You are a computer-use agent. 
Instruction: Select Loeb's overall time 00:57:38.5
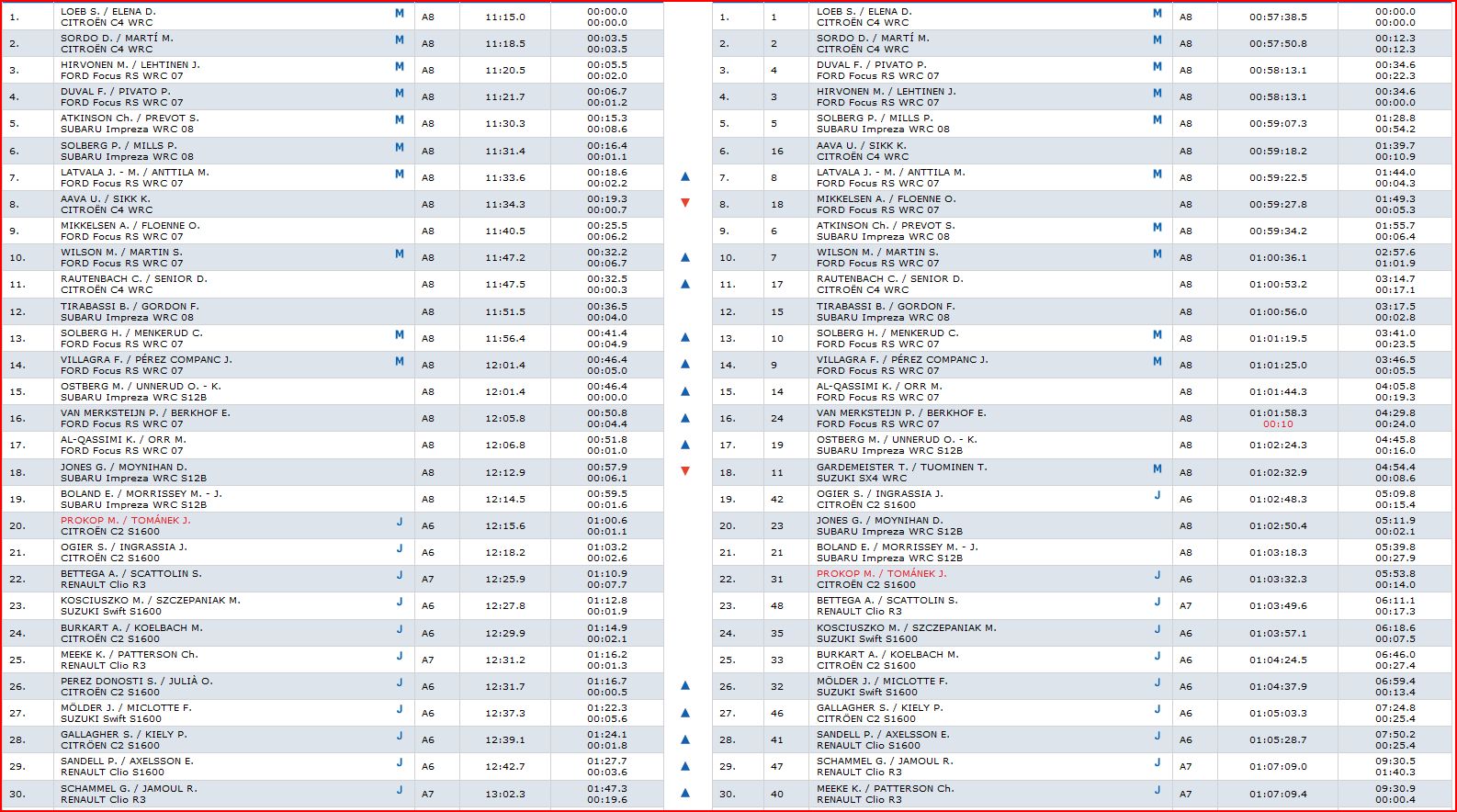[x=1277, y=17]
